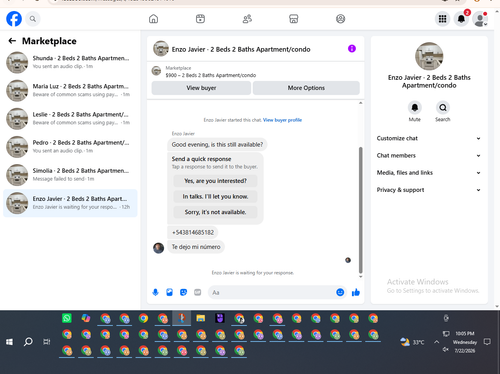Open the Menu grid icon

(442, 19)
